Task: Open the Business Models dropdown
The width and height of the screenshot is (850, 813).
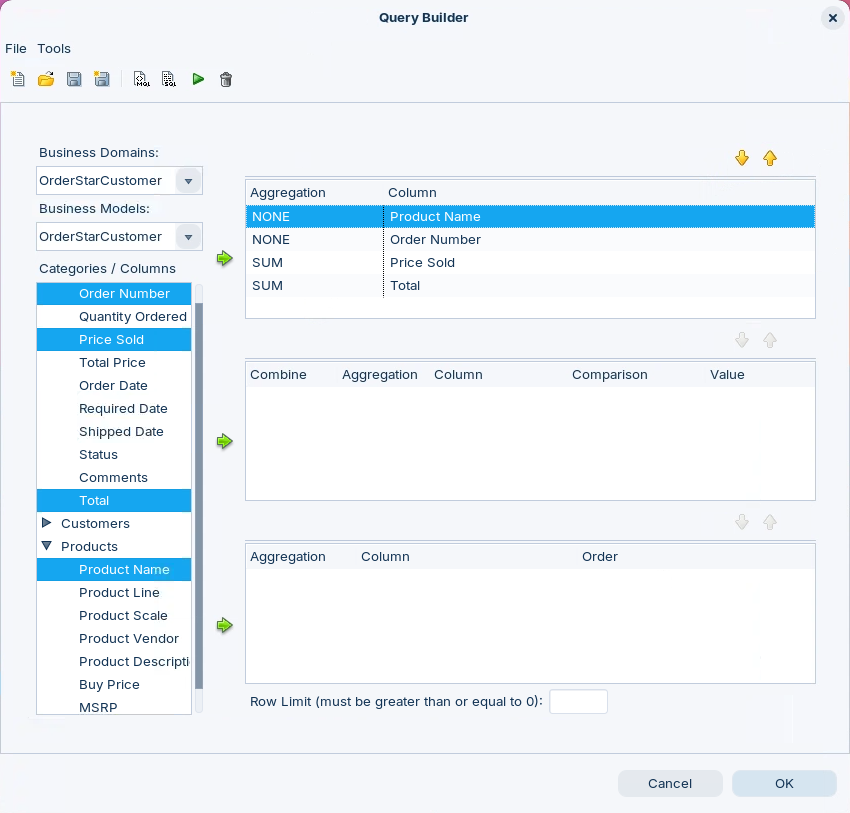Action: pos(187,237)
